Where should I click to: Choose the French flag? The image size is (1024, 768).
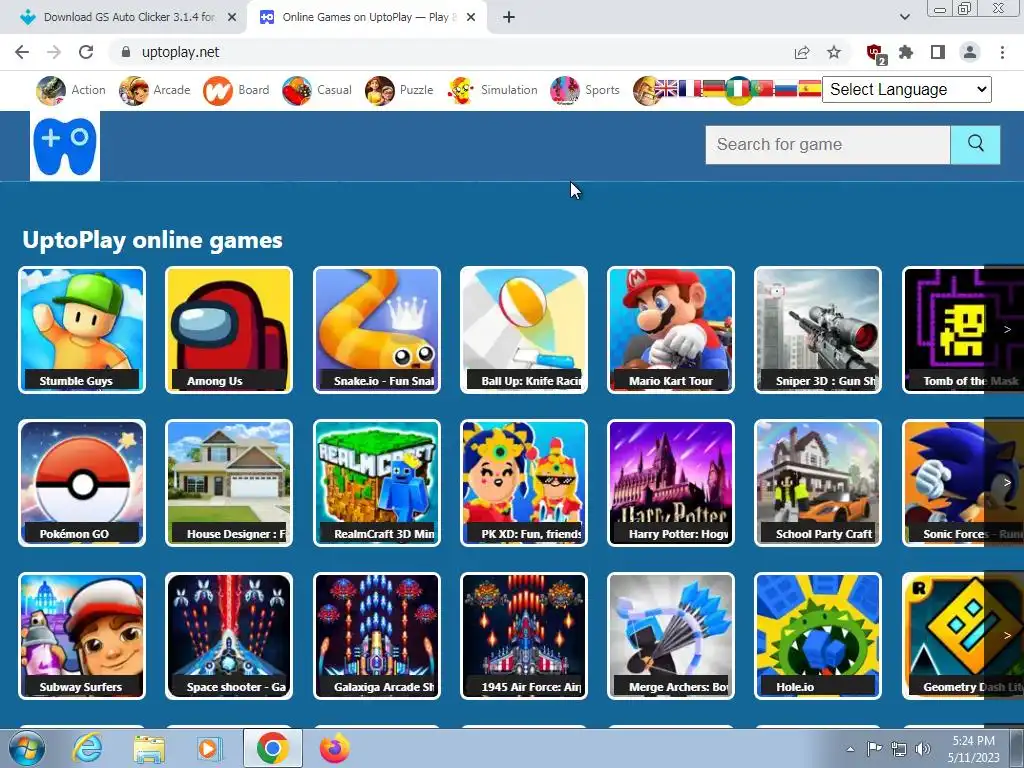point(690,88)
